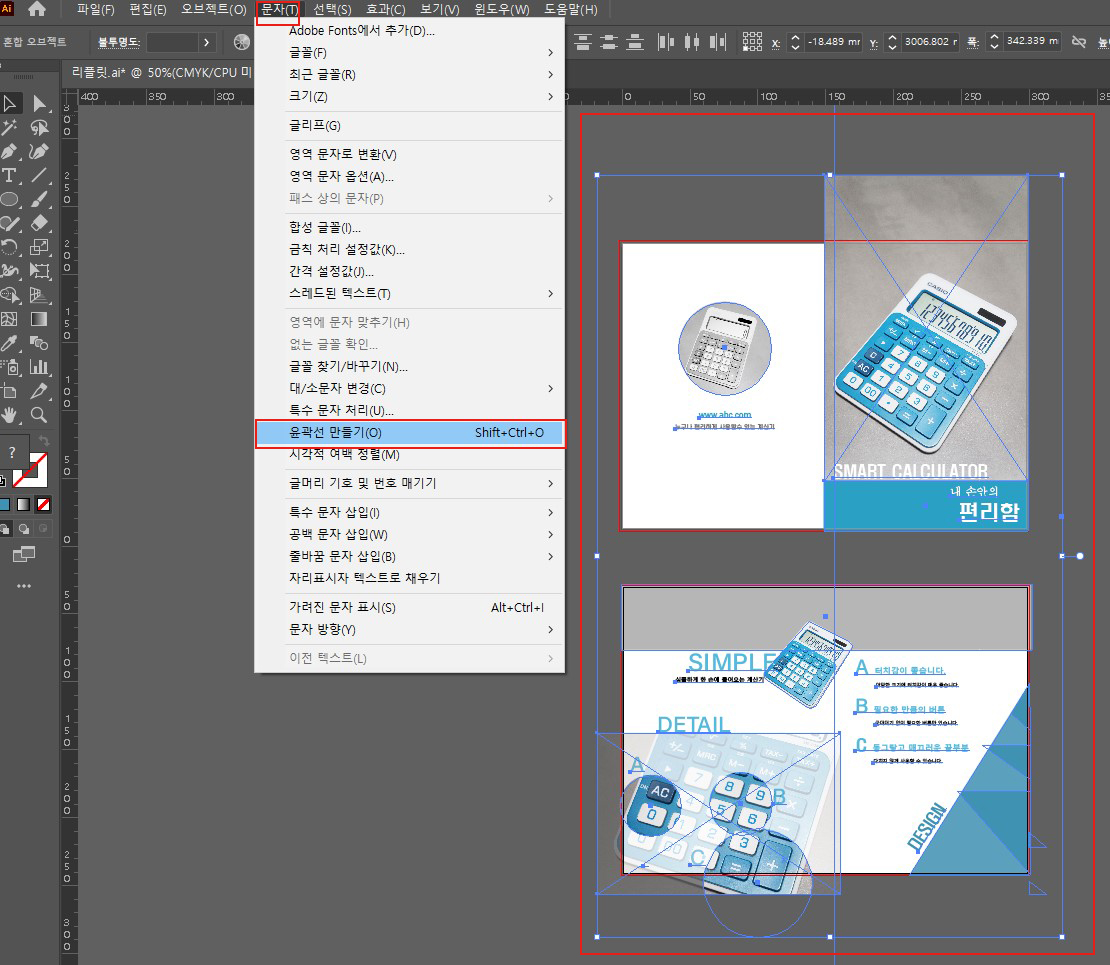Screen dimensions: 1110x965
Task: Click the Home icon in top bar
Action: [x=37, y=9]
